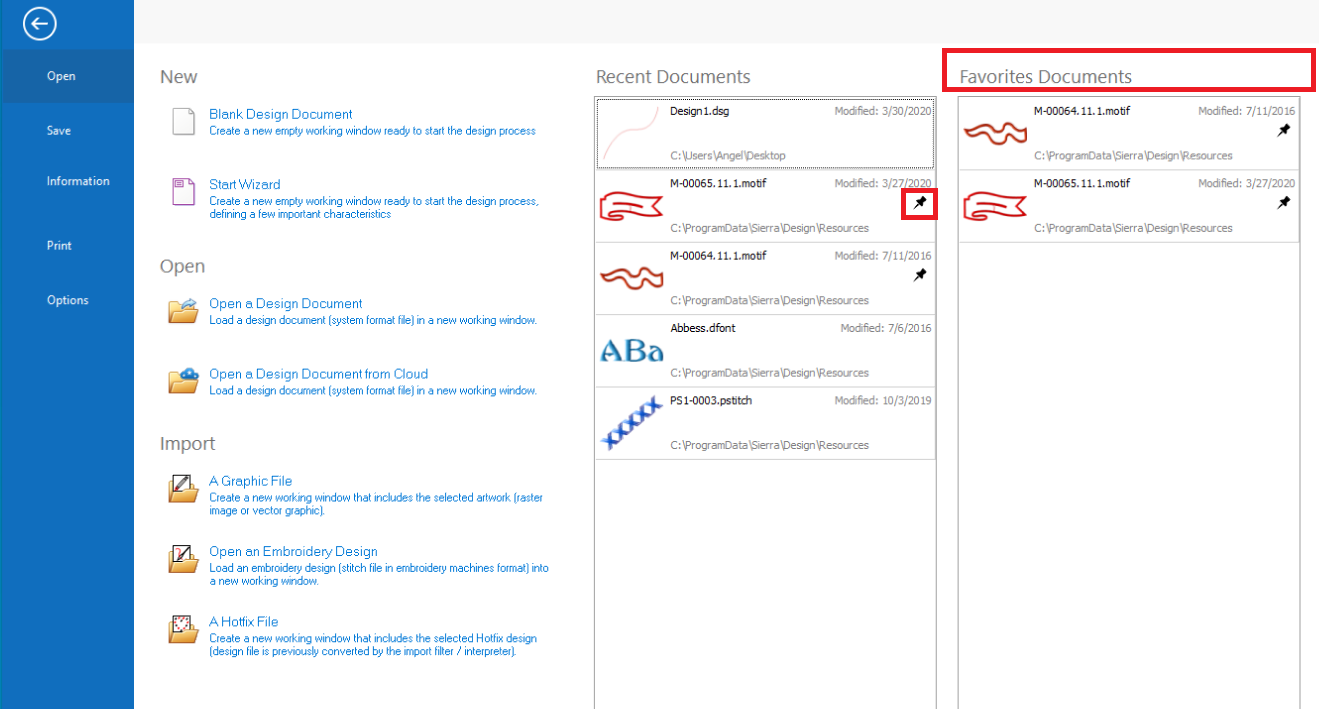Open the Information section
This screenshot has height=709, width=1319.
click(x=77, y=181)
